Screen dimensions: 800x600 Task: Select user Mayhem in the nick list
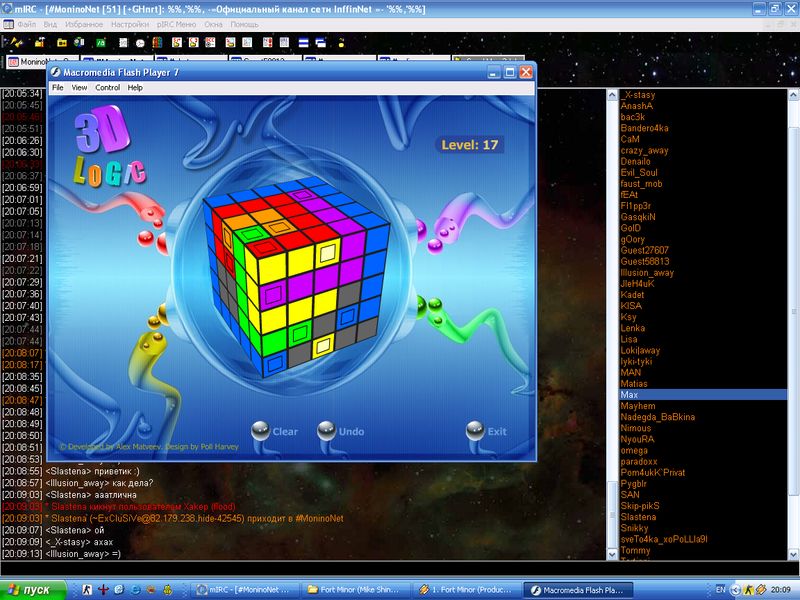[x=638, y=406]
